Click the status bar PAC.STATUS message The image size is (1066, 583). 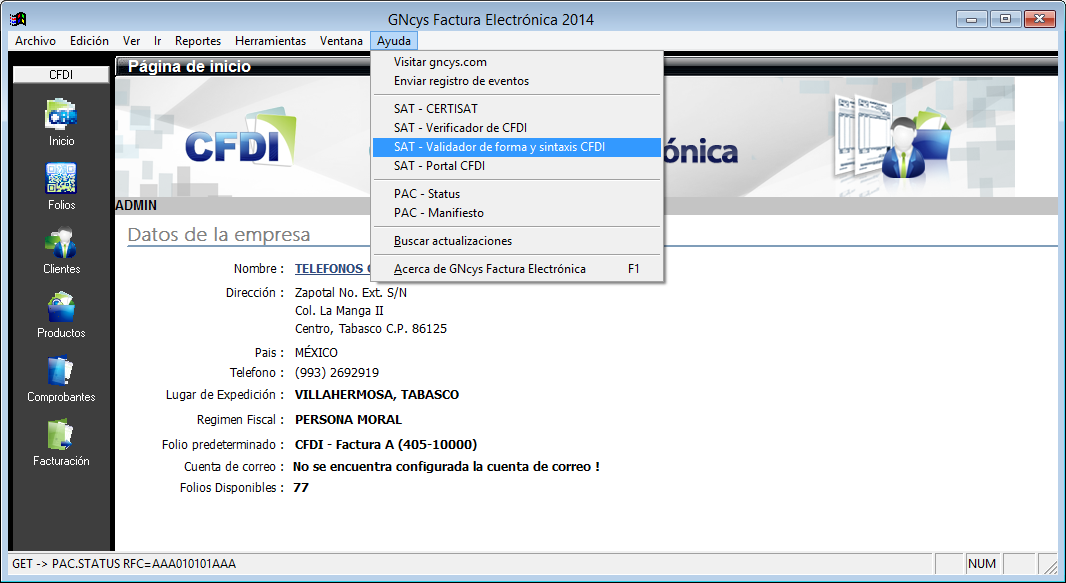click(x=124, y=564)
